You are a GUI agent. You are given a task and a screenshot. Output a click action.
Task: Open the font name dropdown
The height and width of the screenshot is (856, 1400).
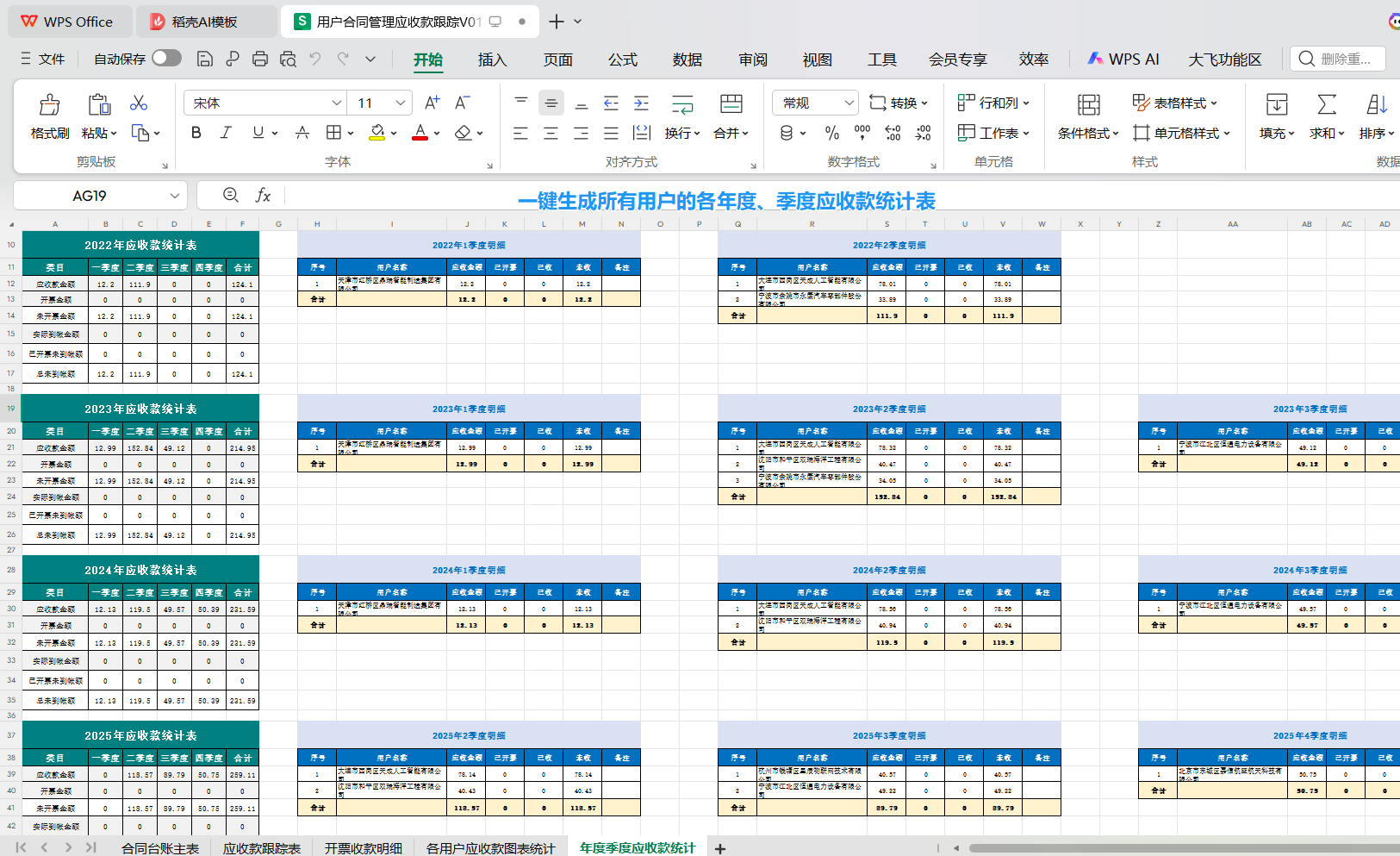337,103
